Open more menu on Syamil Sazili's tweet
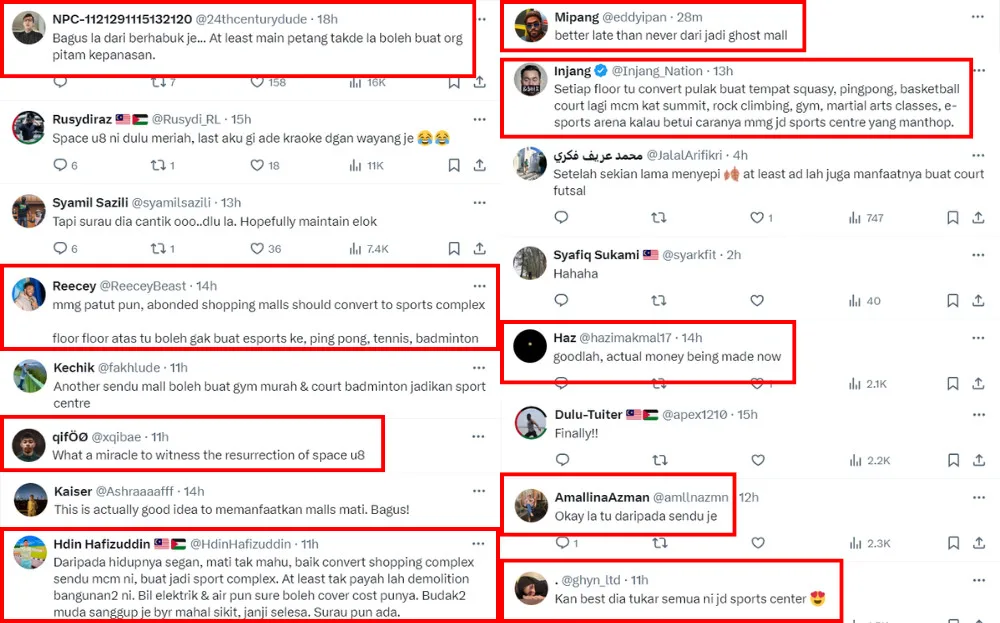The image size is (1000, 623). pos(479,203)
